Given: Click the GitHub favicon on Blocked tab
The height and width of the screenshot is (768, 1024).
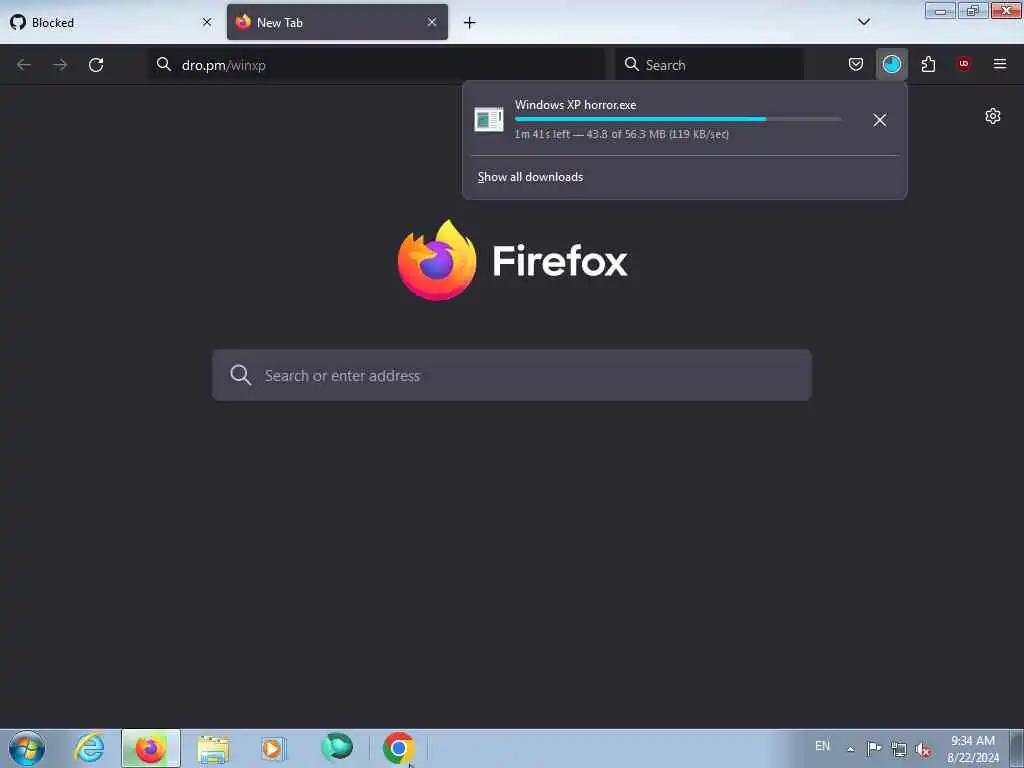Looking at the screenshot, I should [x=18, y=22].
